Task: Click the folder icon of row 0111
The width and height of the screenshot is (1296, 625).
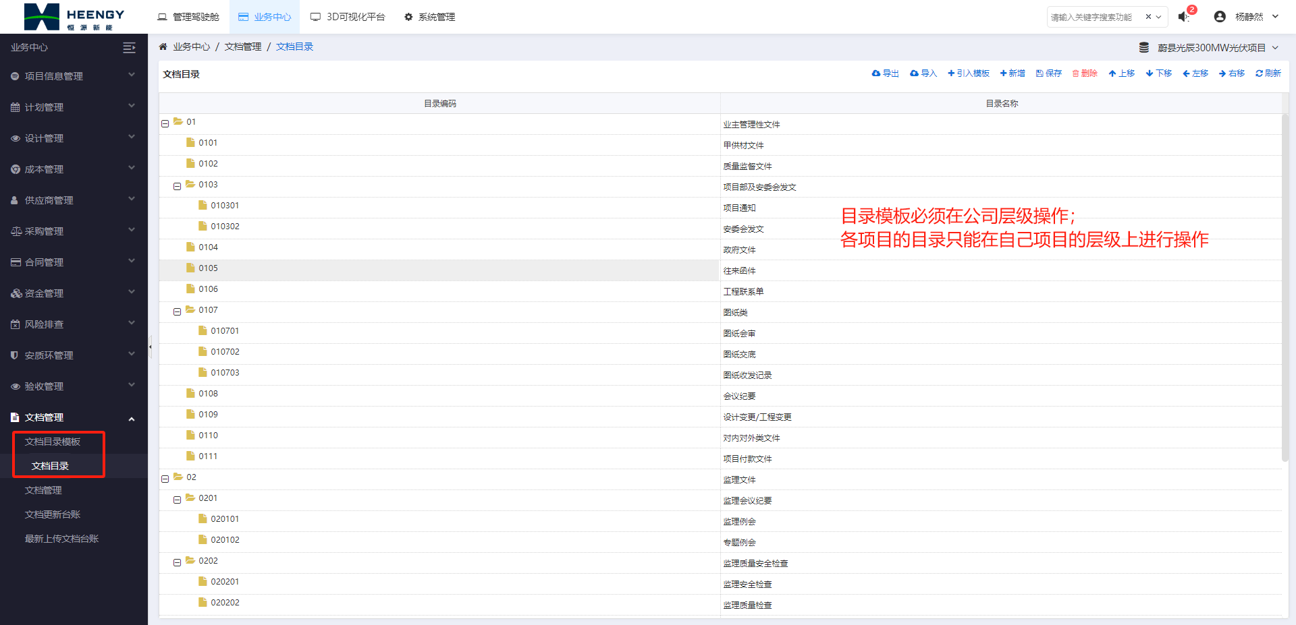Action: click(190, 456)
